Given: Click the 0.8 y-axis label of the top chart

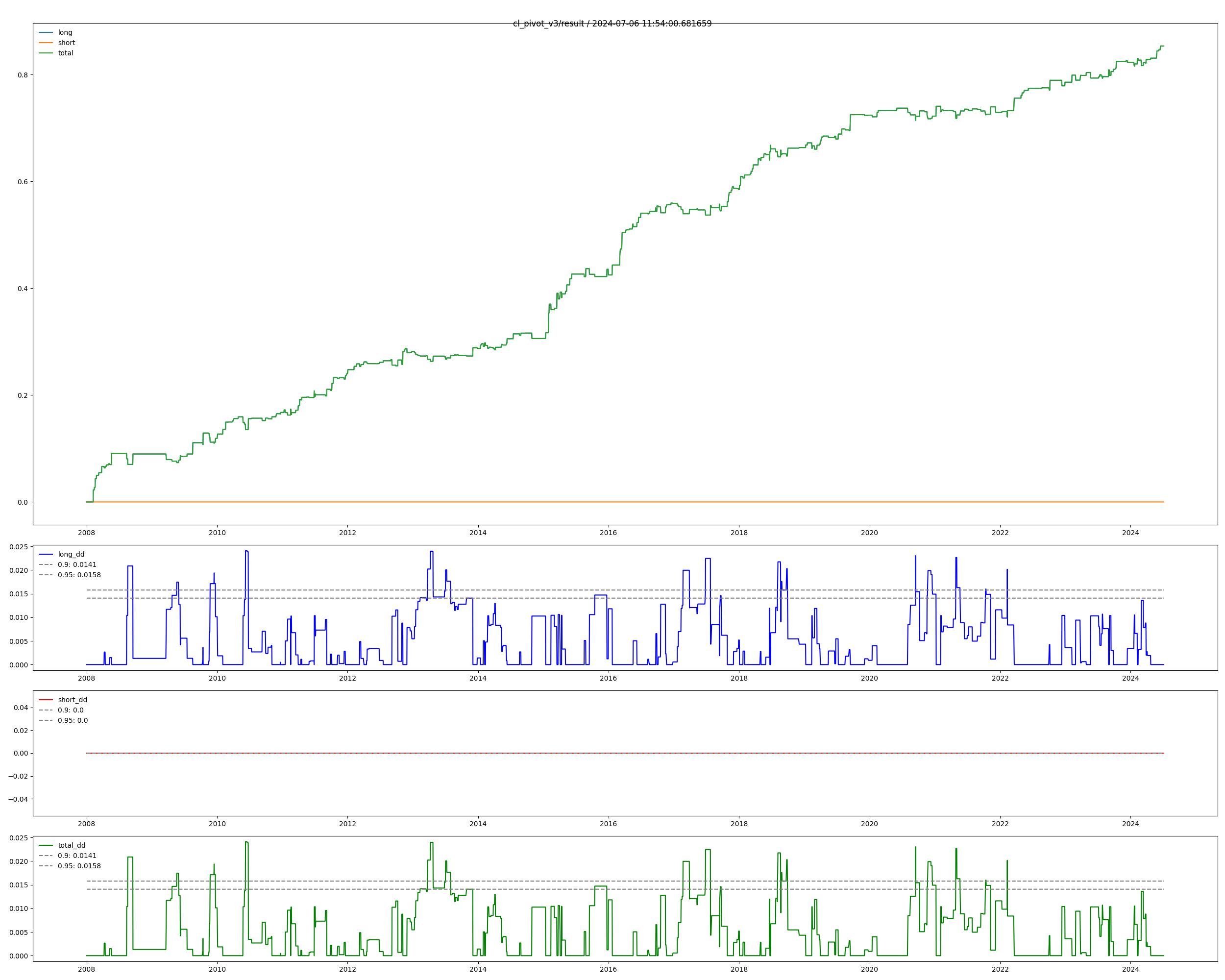Looking at the screenshot, I should [22, 75].
